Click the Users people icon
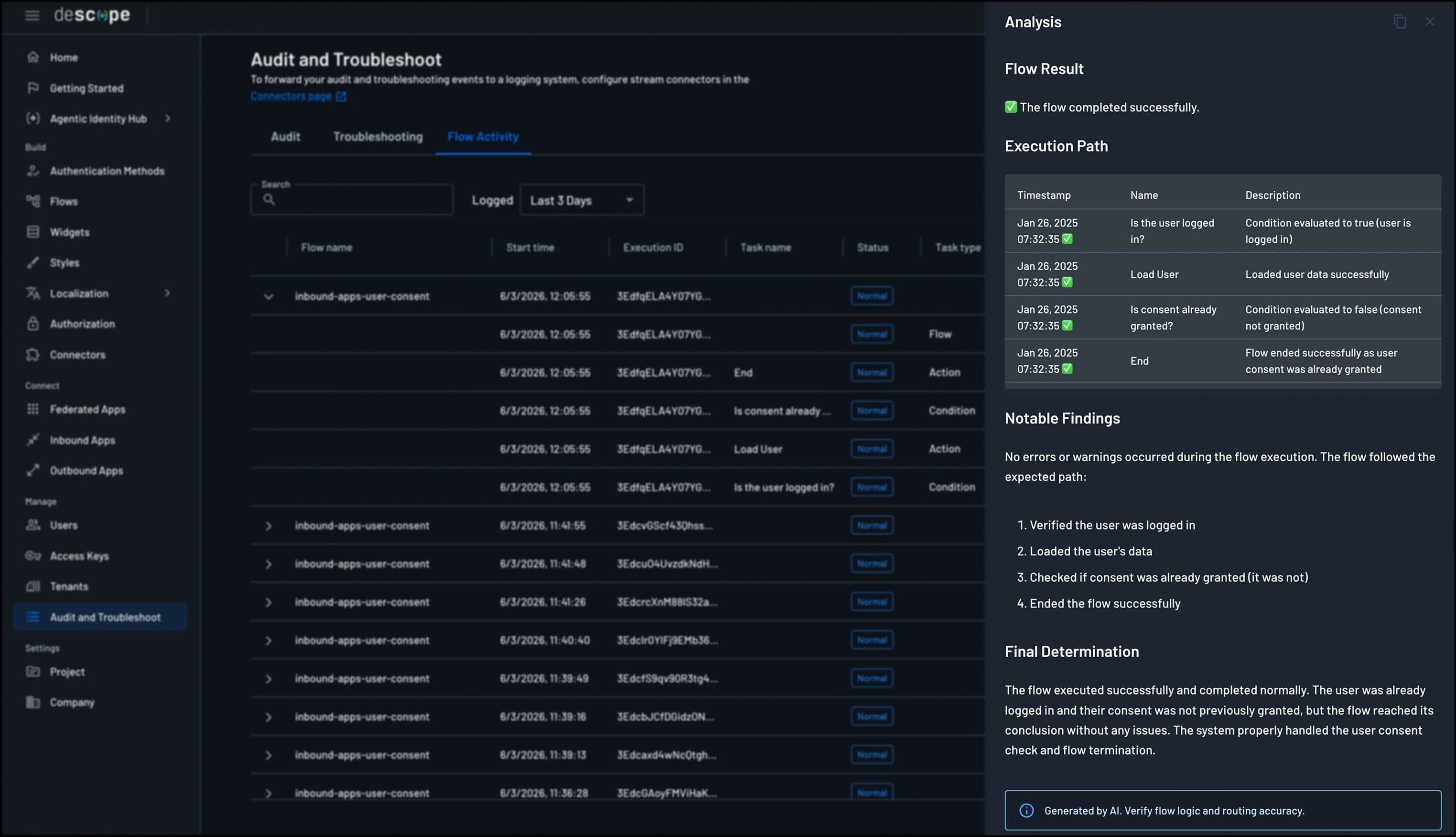Viewport: 1456px width, 837px height. pos(33,525)
